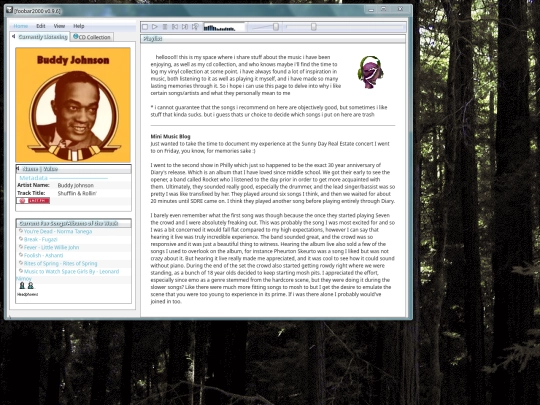The height and width of the screenshot is (405, 540).
Task: Click the foobar2000 title bar icon
Action: [9, 10]
